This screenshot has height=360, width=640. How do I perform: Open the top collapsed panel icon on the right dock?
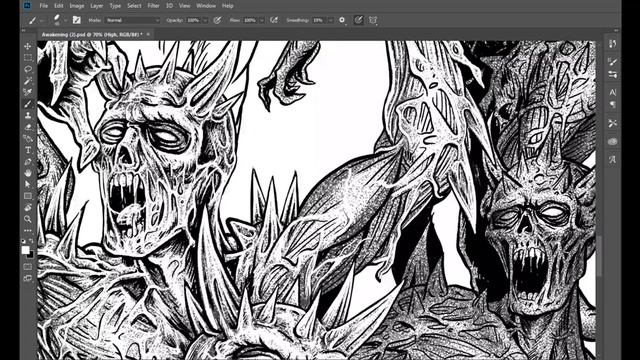click(612, 44)
